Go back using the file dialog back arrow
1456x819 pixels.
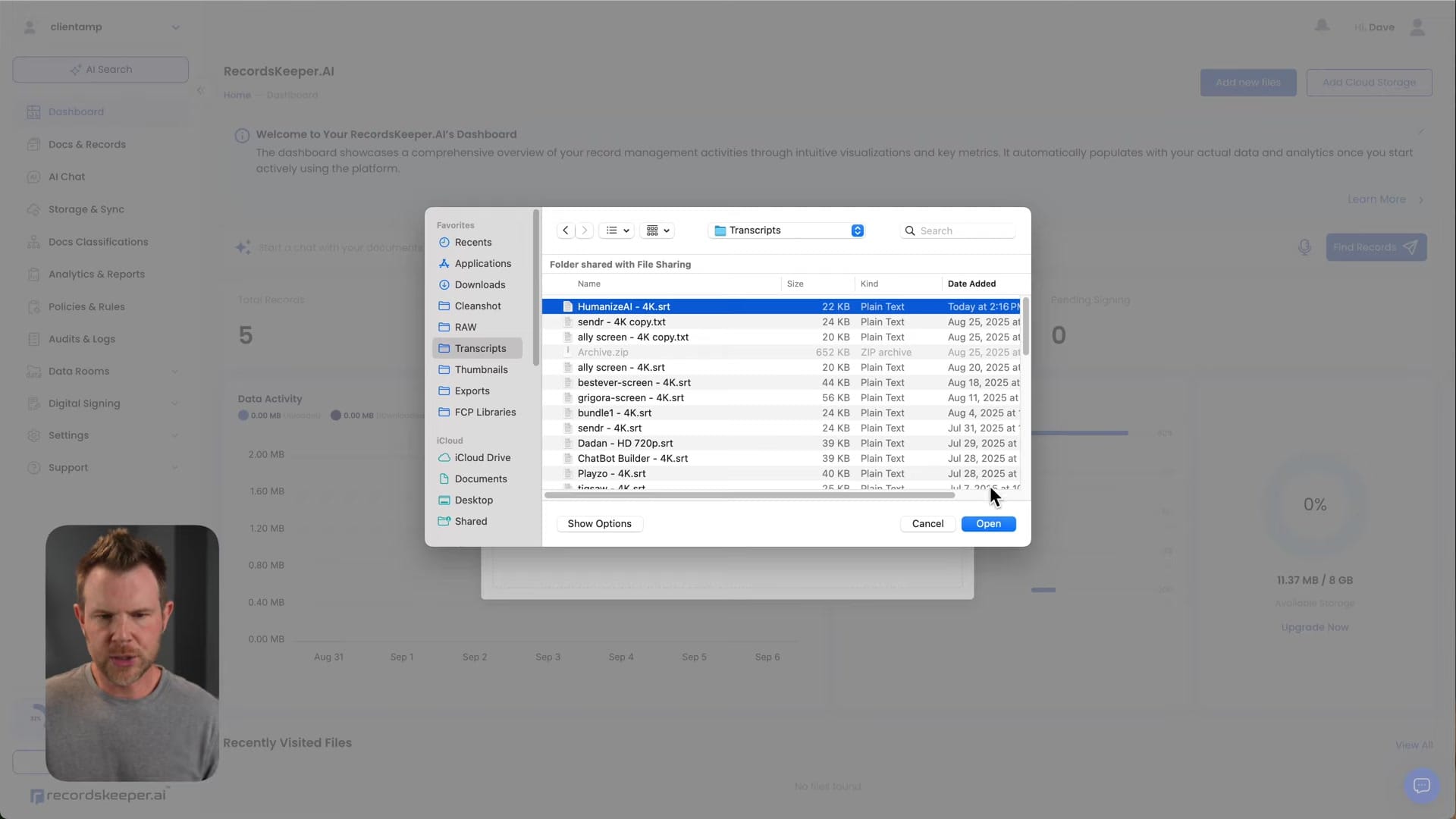[566, 231]
